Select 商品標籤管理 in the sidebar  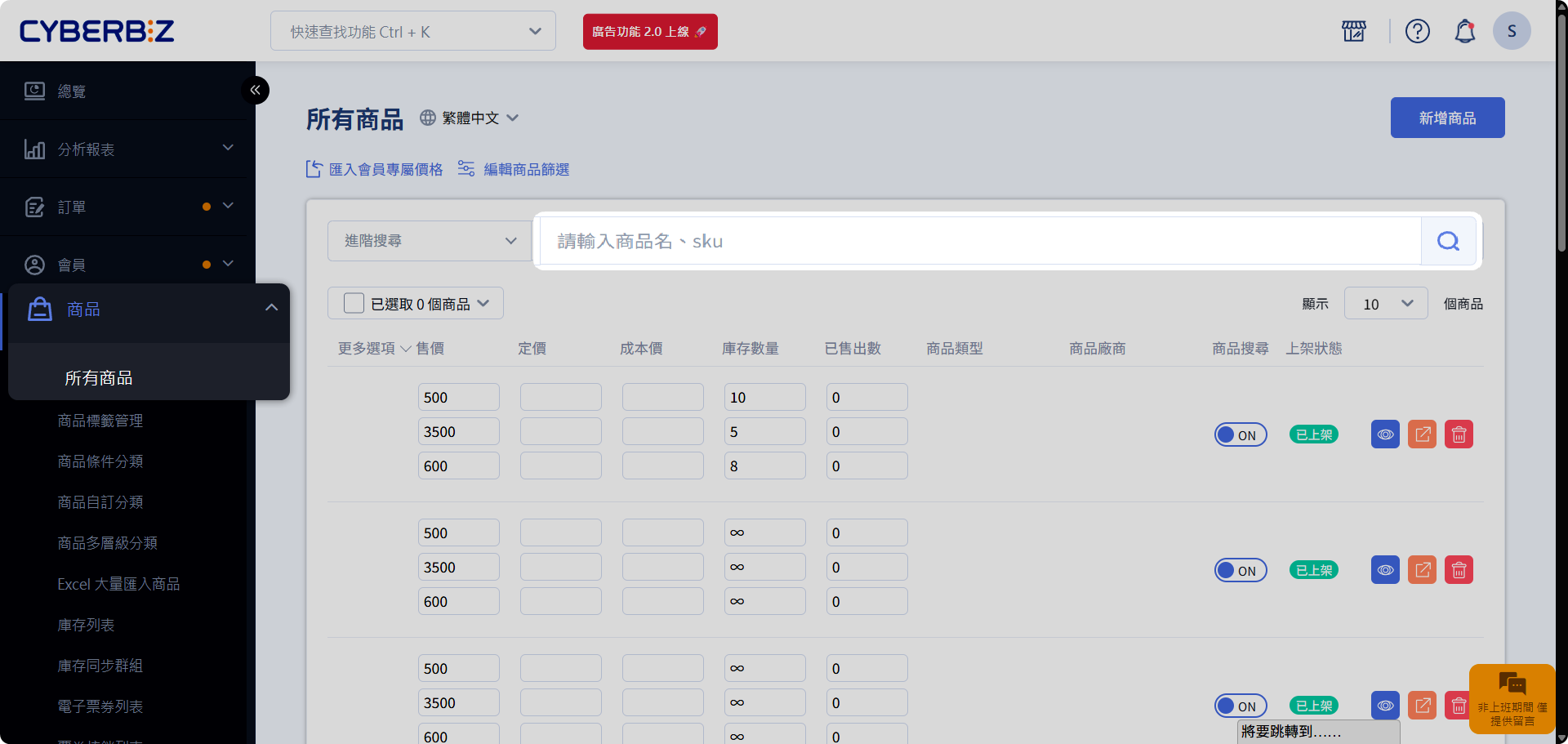pos(100,421)
